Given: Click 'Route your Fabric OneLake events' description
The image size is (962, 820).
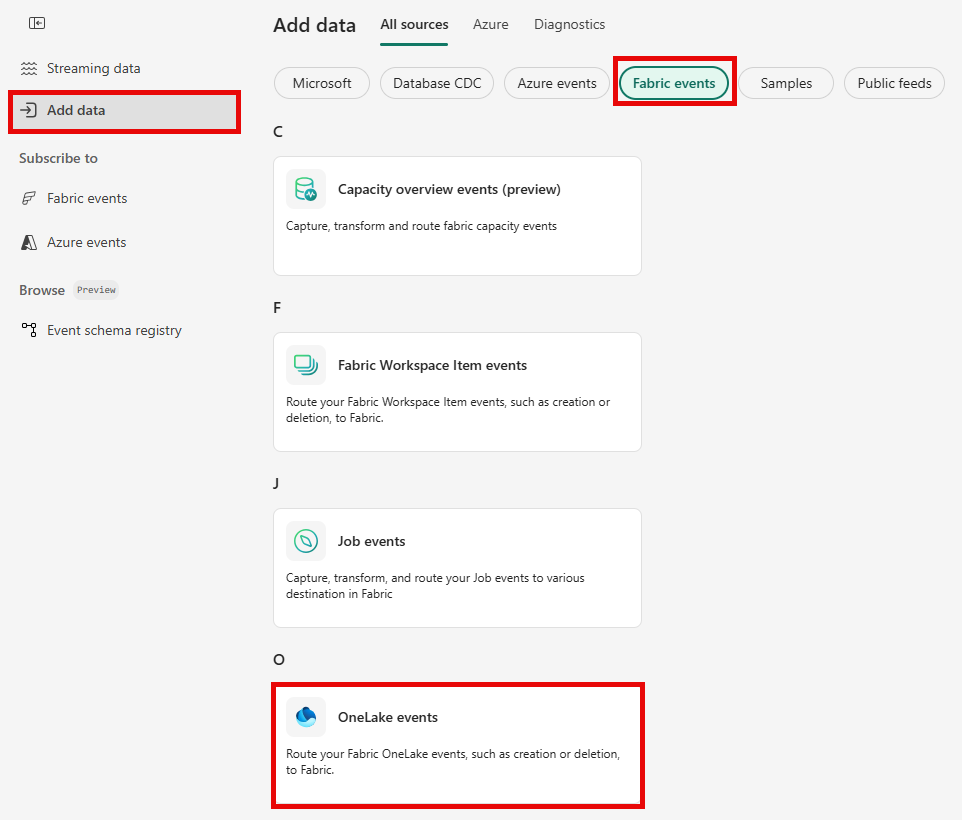Looking at the screenshot, I should 453,762.
